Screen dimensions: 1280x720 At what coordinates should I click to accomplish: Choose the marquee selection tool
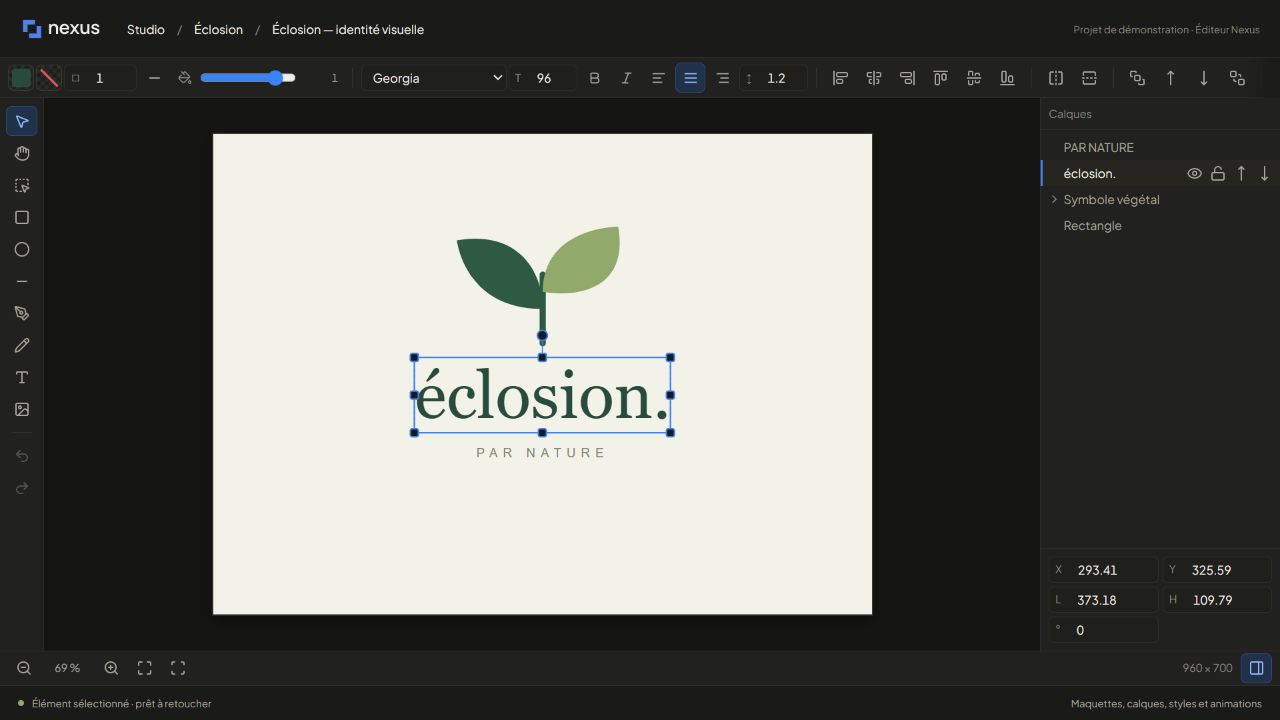coord(22,185)
